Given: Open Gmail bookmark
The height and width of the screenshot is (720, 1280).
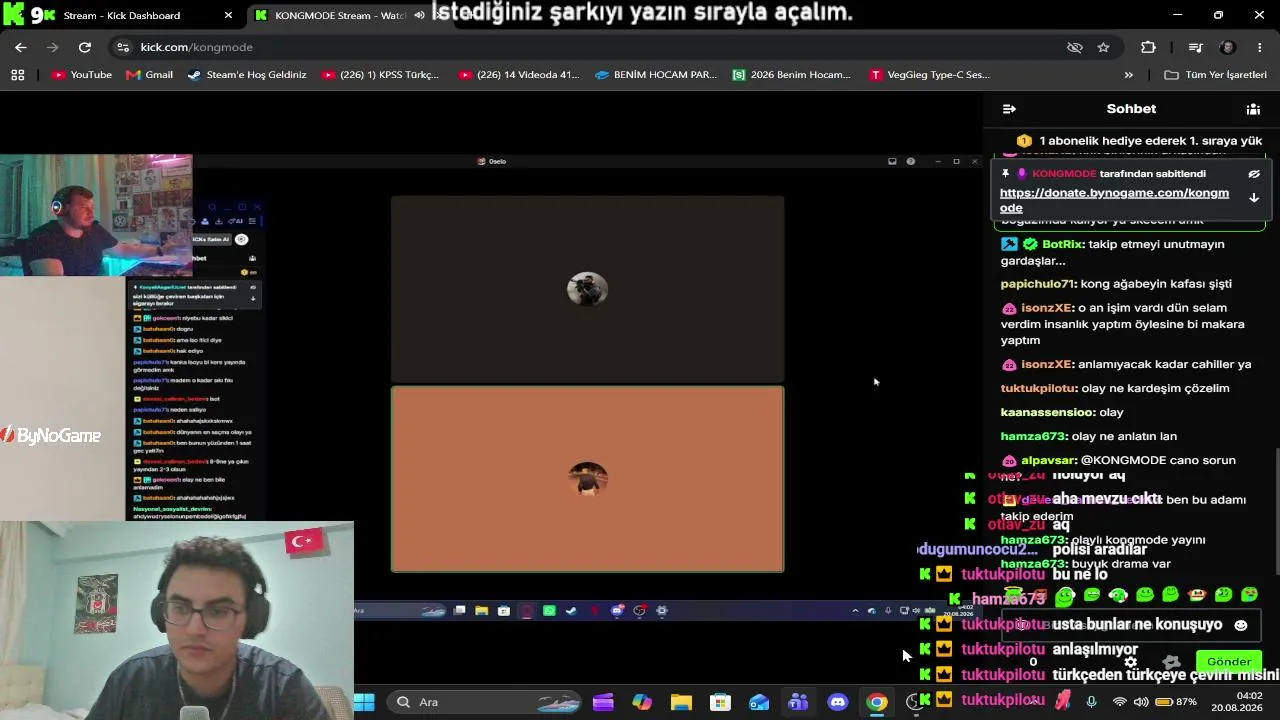Looking at the screenshot, I should point(150,75).
